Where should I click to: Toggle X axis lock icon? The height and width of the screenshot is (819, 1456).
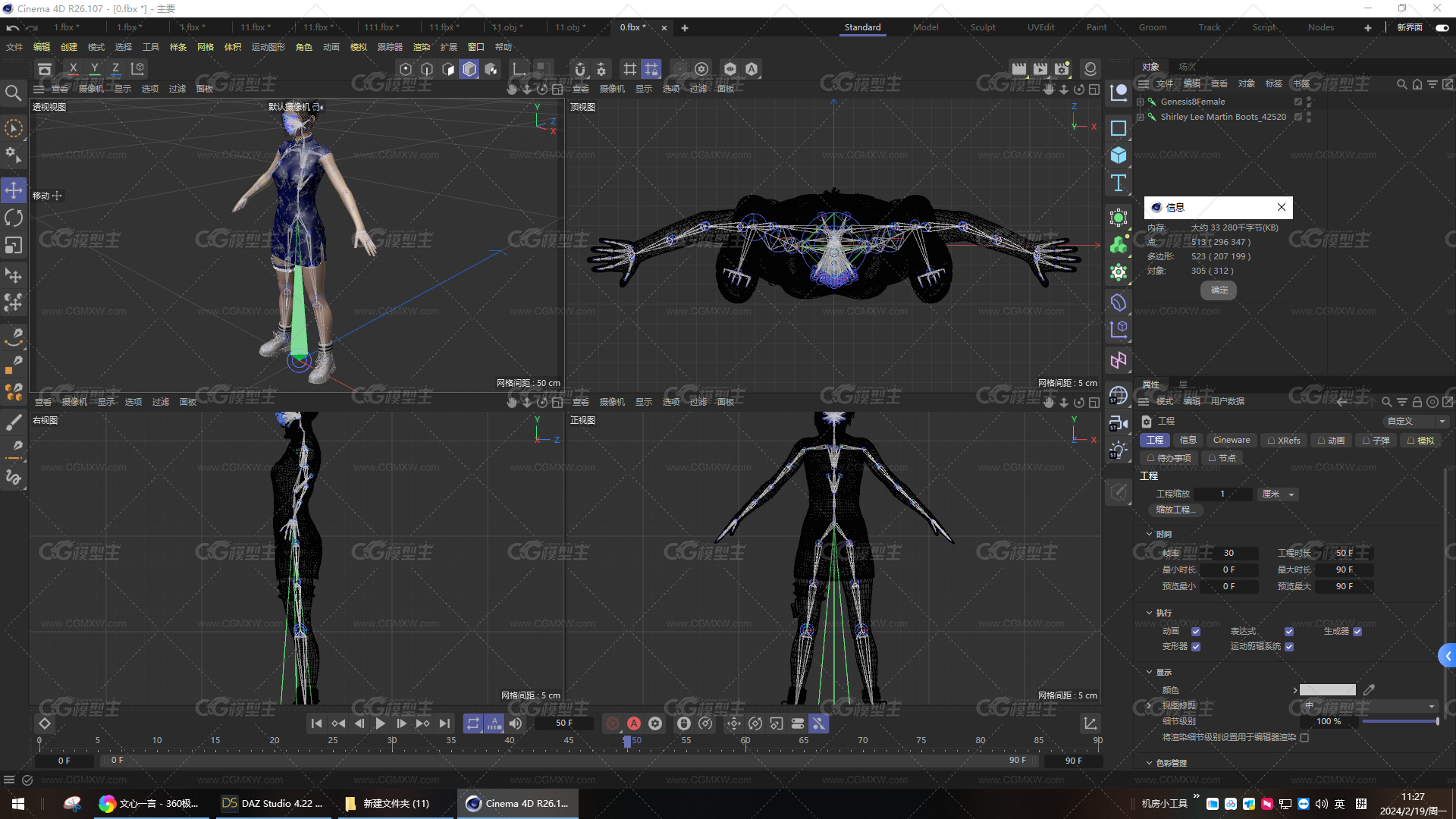[x=73, y=69]
